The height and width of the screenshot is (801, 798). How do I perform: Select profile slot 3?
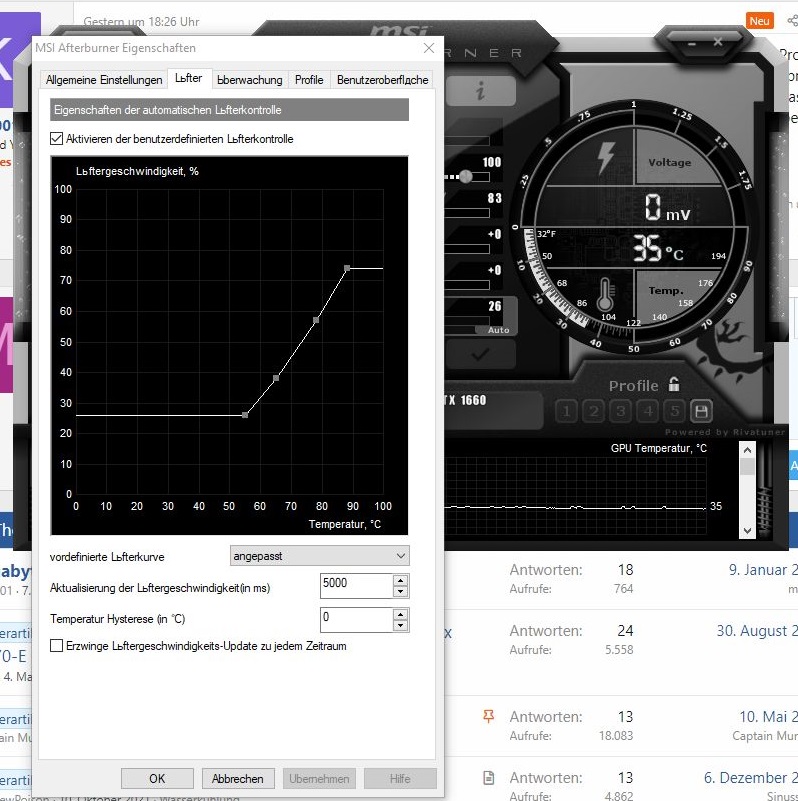(620, 411)
